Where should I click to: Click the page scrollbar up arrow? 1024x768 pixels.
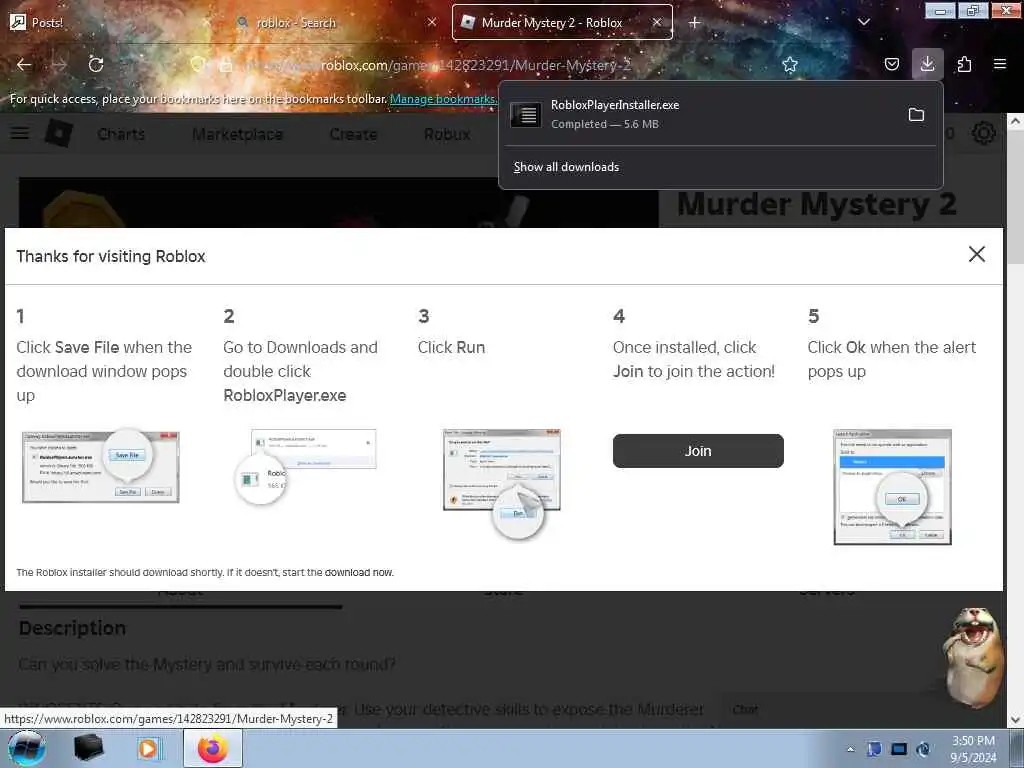pos(1015,121)
